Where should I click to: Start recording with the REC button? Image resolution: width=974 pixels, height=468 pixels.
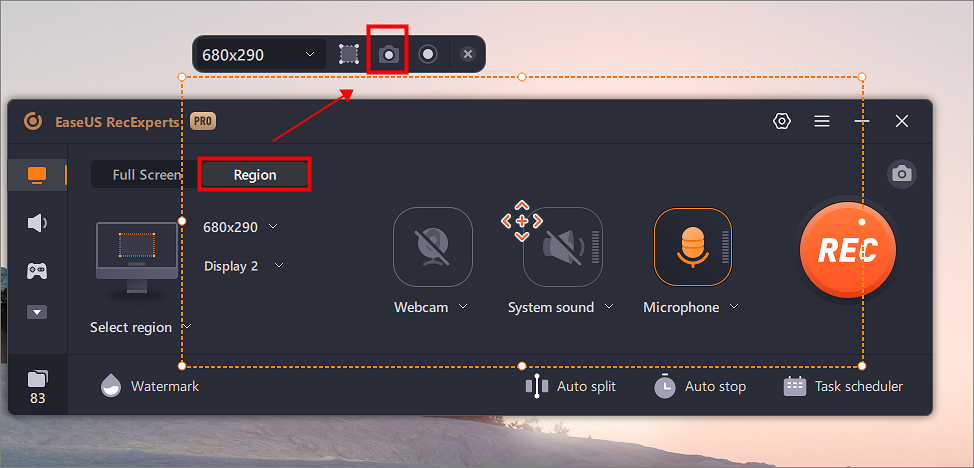848,250
